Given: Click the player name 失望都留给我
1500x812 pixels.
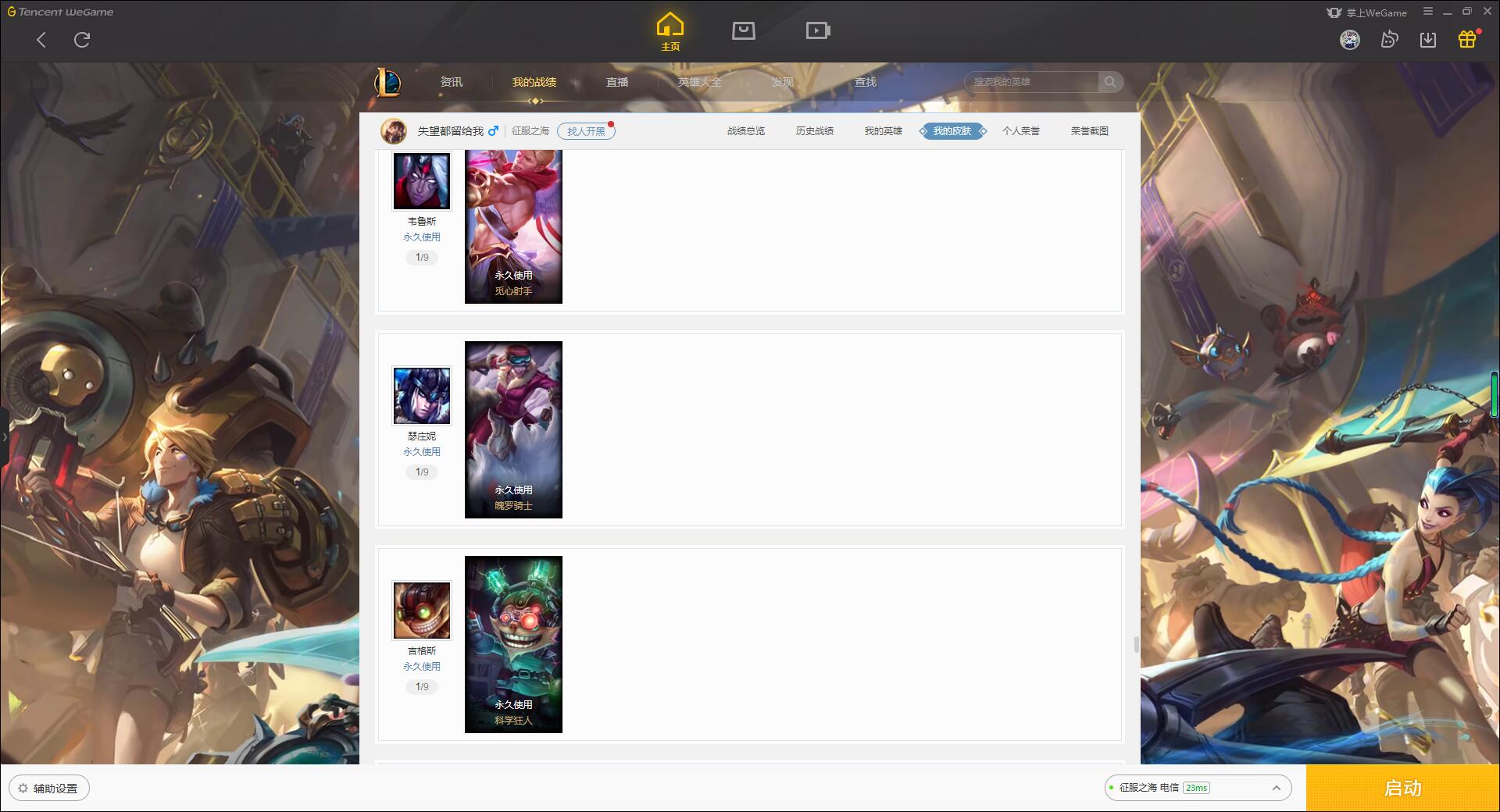Looking at the screenshot, I should (451, 131).
